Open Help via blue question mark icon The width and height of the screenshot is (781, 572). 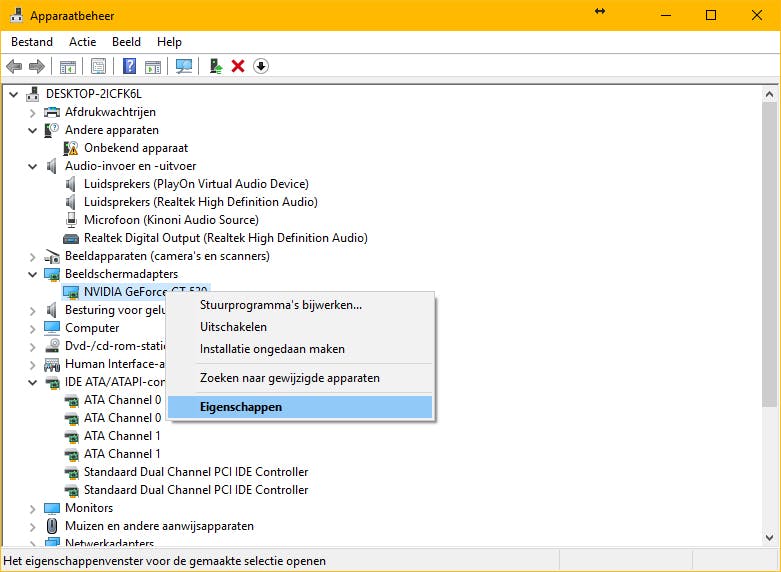click(130, 66)
